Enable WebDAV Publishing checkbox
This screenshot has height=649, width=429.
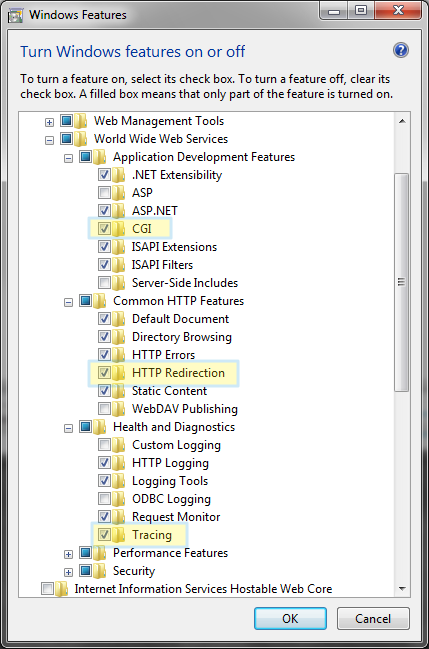(104, 409)
